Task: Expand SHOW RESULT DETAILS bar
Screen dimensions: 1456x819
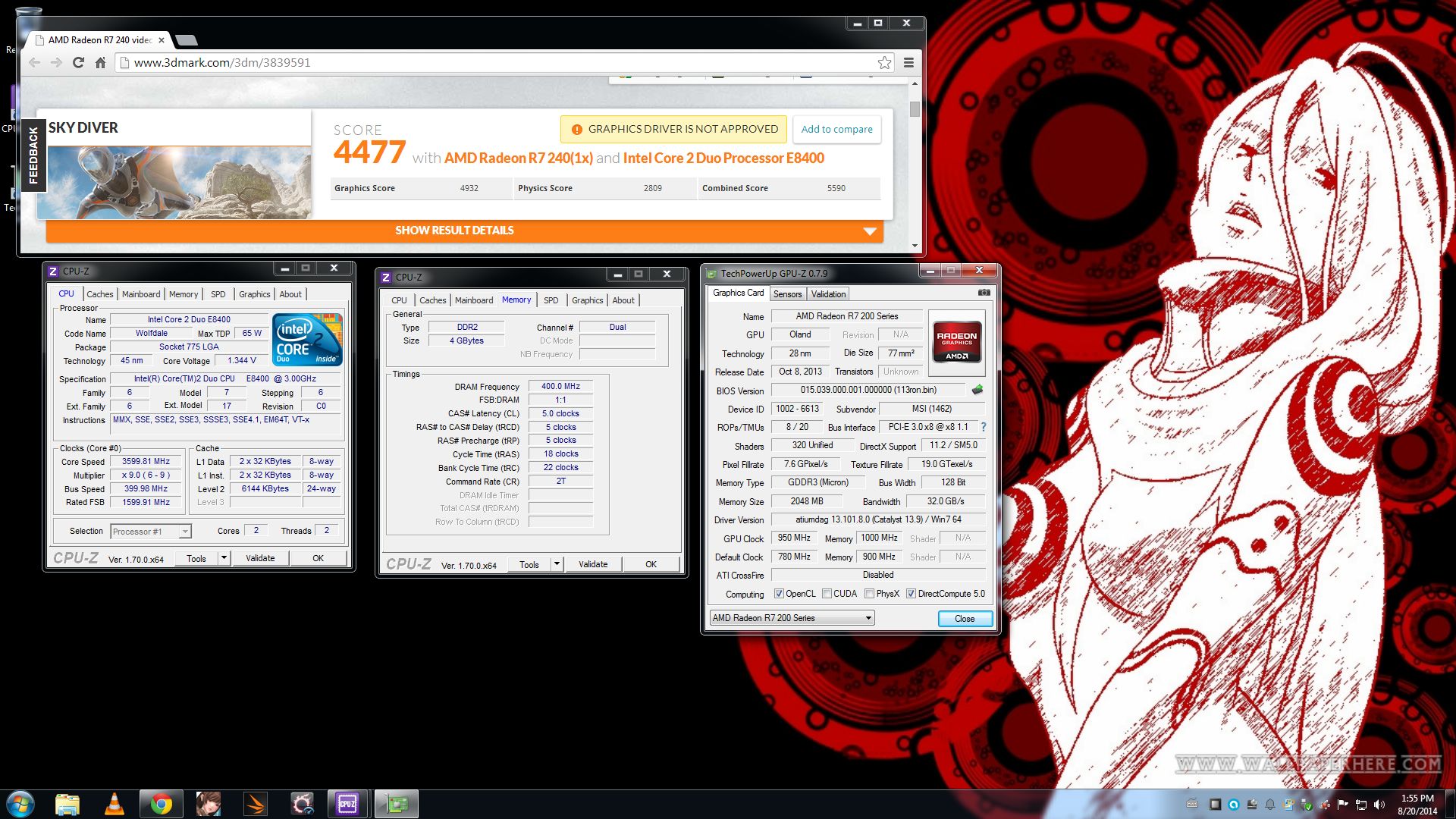Action: coord(465,231)
